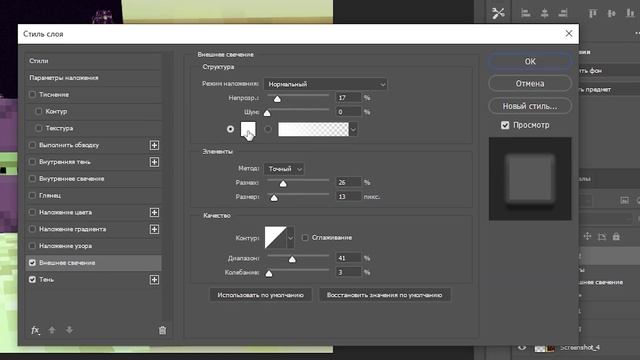Click the delete effect trash icon

[x=162, y=330]
